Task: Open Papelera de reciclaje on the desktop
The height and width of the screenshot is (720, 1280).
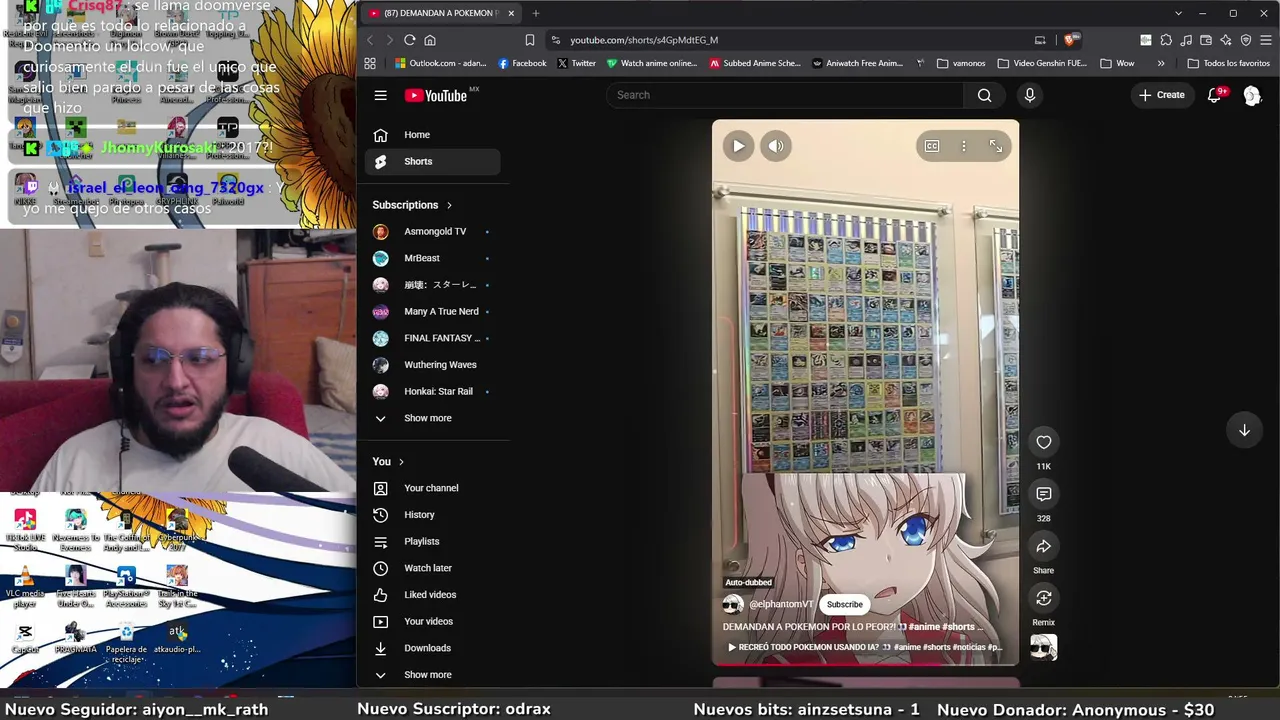Action: (x=126, y=643)
